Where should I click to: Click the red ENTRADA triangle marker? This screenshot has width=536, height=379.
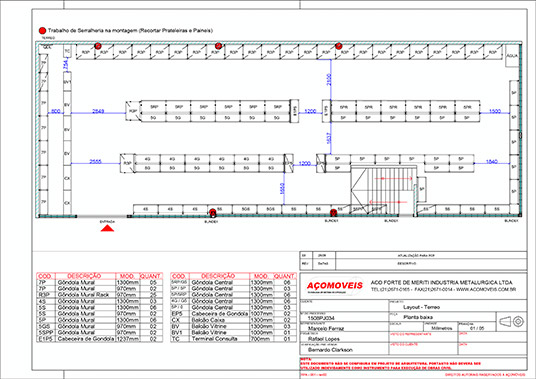point(107,228)
